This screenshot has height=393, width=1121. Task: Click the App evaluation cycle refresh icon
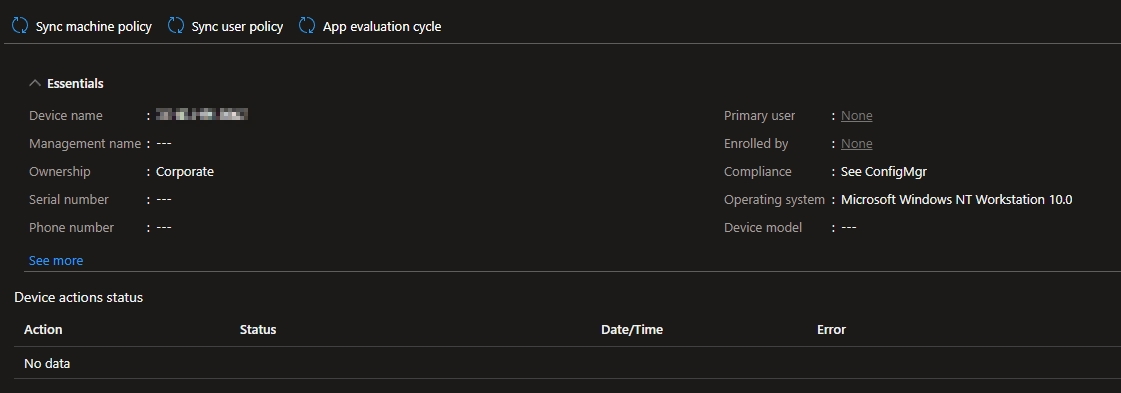307,26
